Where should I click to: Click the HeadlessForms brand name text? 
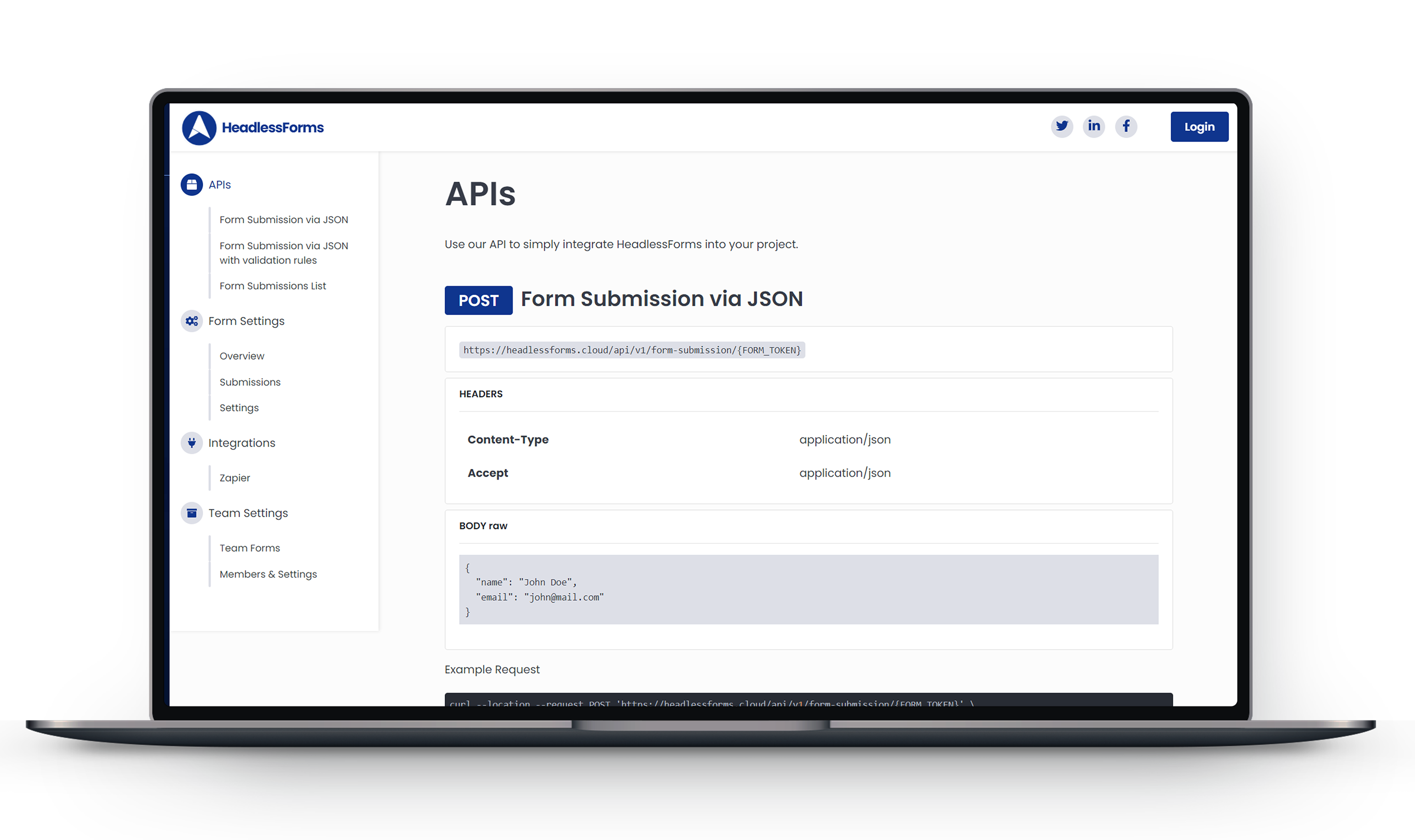(272, 128)
